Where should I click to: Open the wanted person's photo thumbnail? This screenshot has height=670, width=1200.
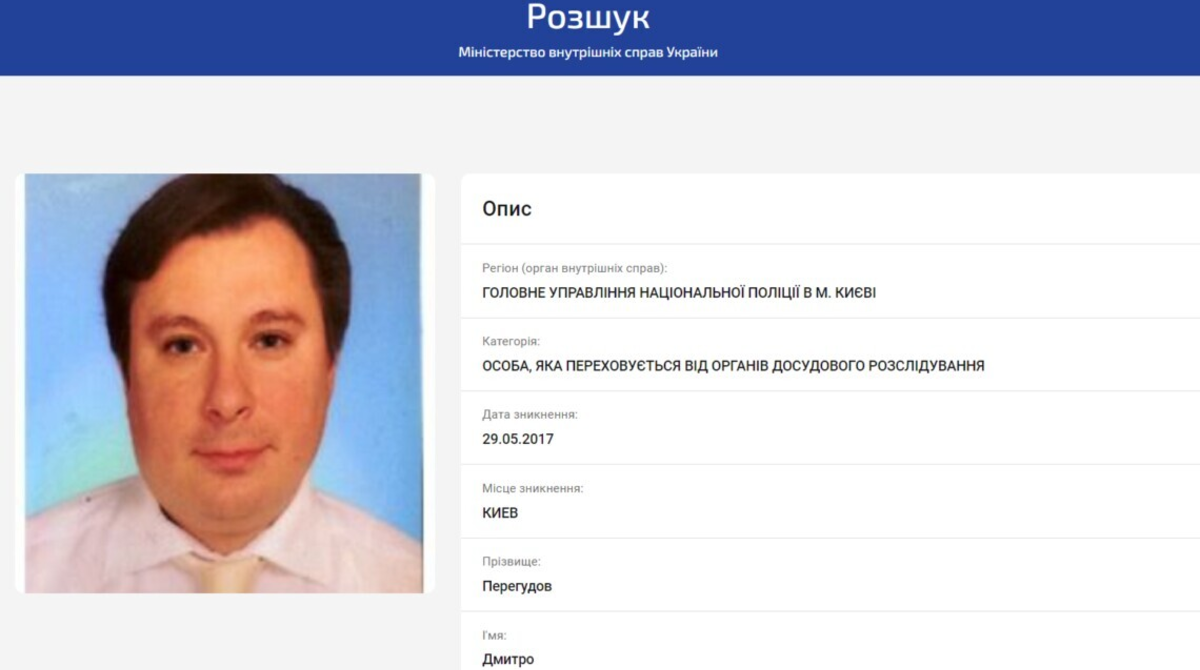(224, 383)
